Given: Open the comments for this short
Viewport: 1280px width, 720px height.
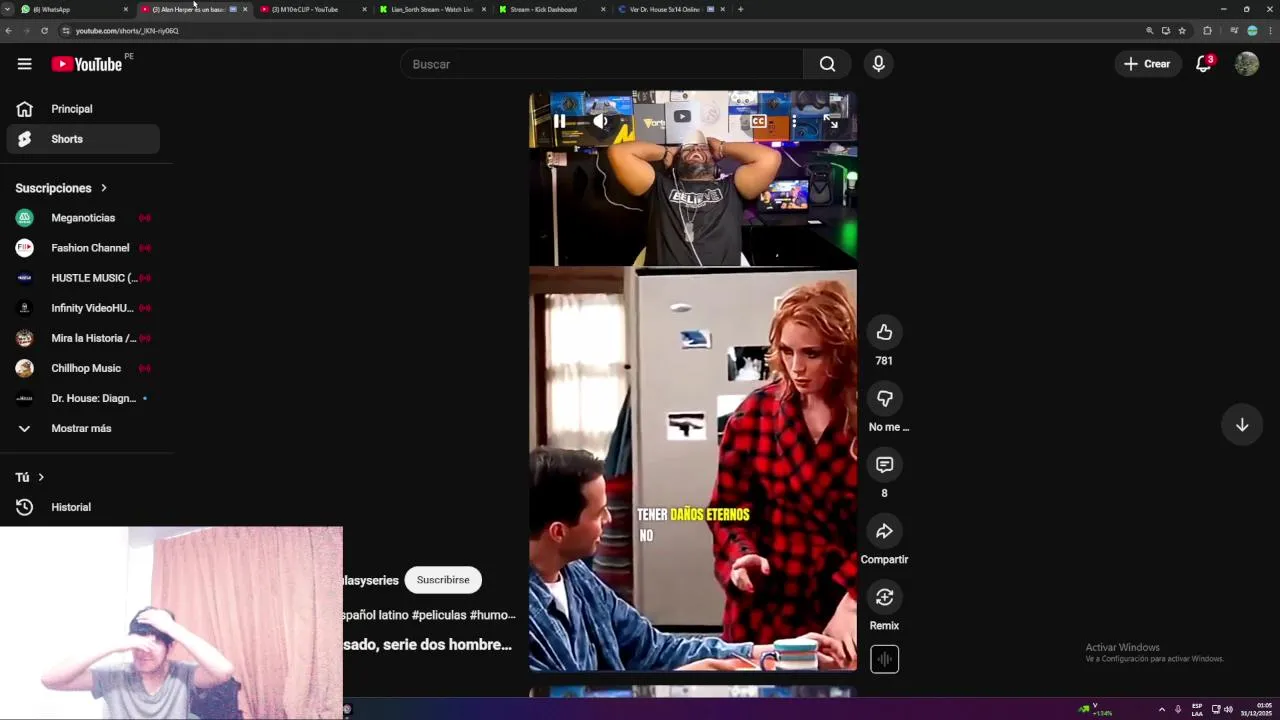Looking at the screenshot, I should tap(884, 465).
